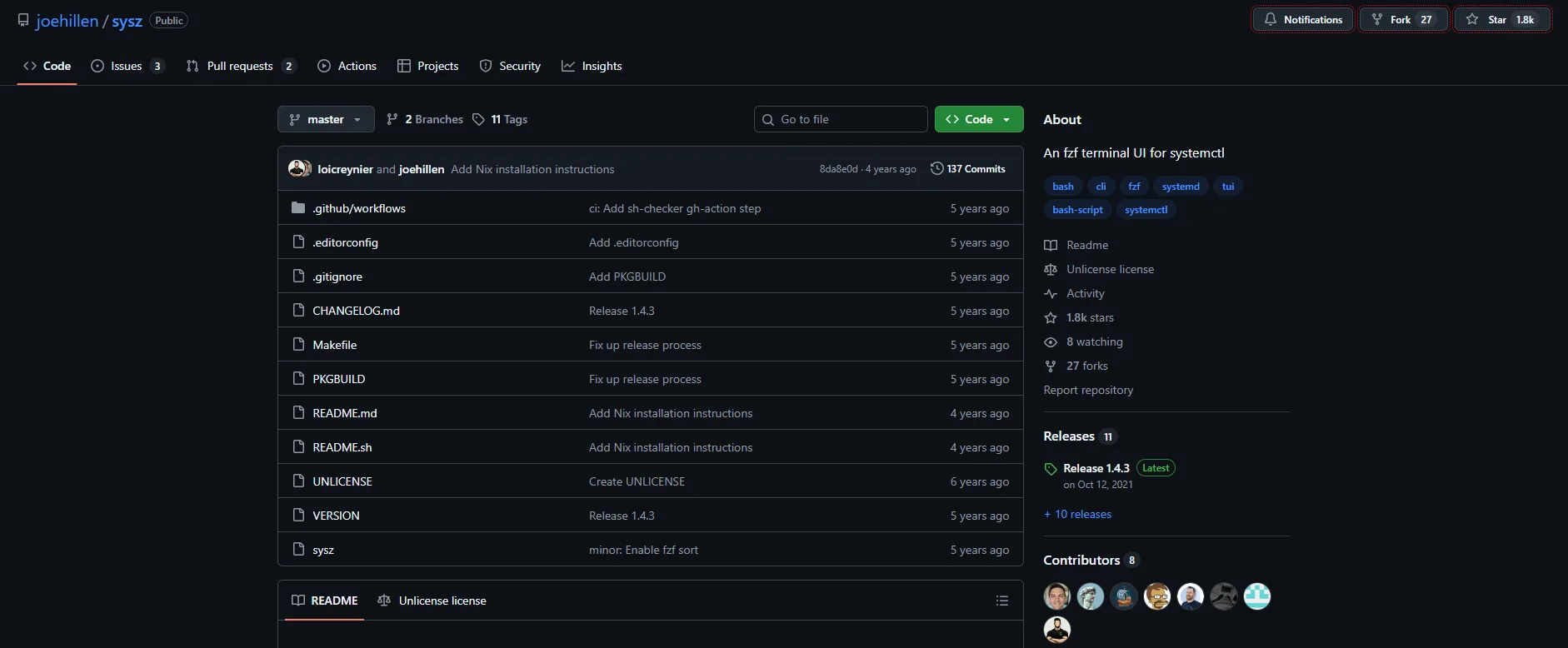1568x648 pixels.
Task: Click the branch icon beside 2 Branches
Action: pyautogui.click(x=392, y=119)
